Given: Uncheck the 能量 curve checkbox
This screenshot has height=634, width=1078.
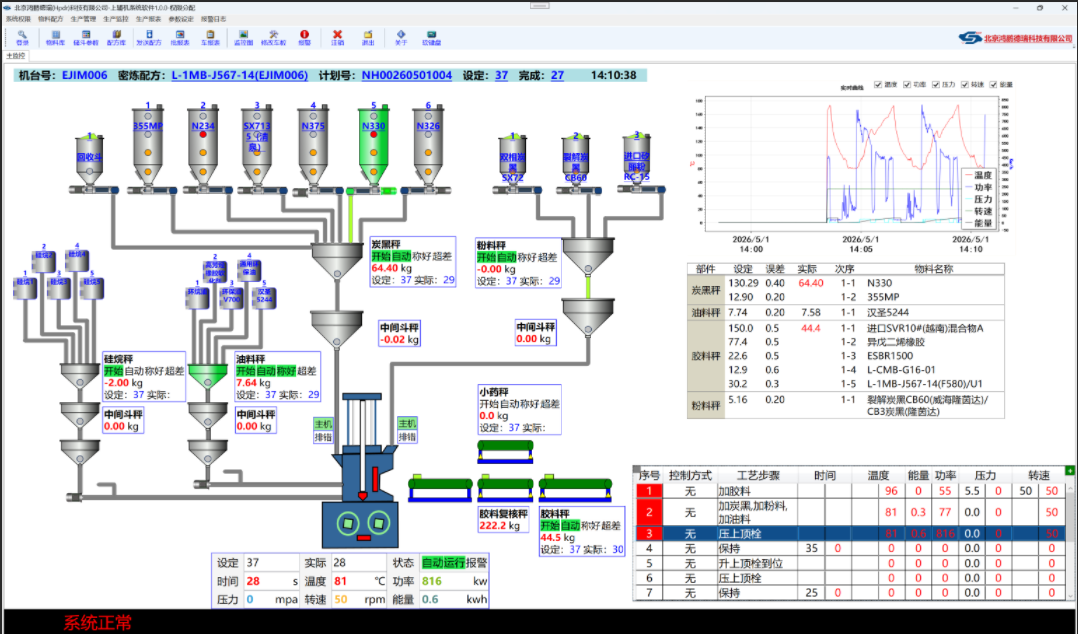Looking at the screenshot, I should pyautogui.click(x=993, y=85).
